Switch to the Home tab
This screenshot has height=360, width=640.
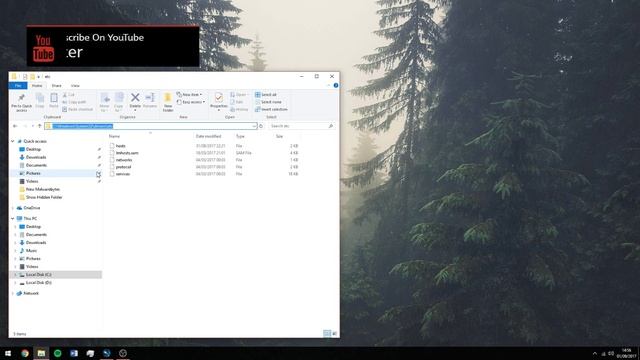37,86
